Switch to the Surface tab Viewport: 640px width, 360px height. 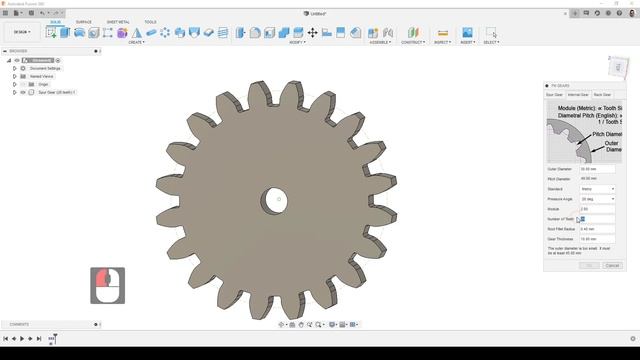click(x=84, y=22)
